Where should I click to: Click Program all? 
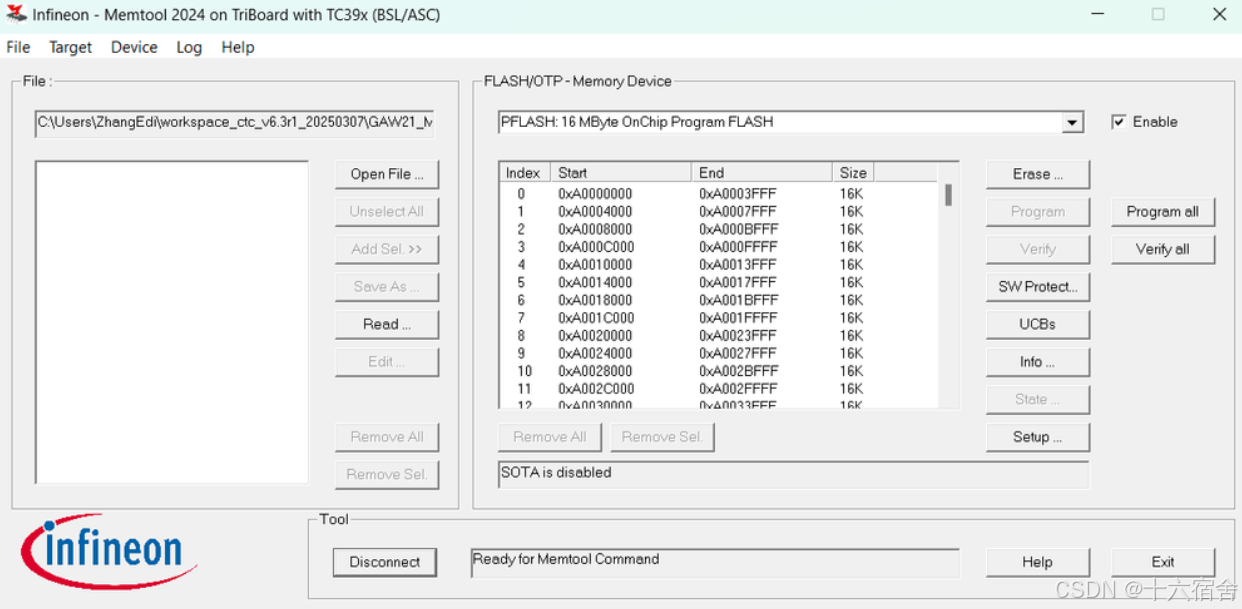(1163, 212)
